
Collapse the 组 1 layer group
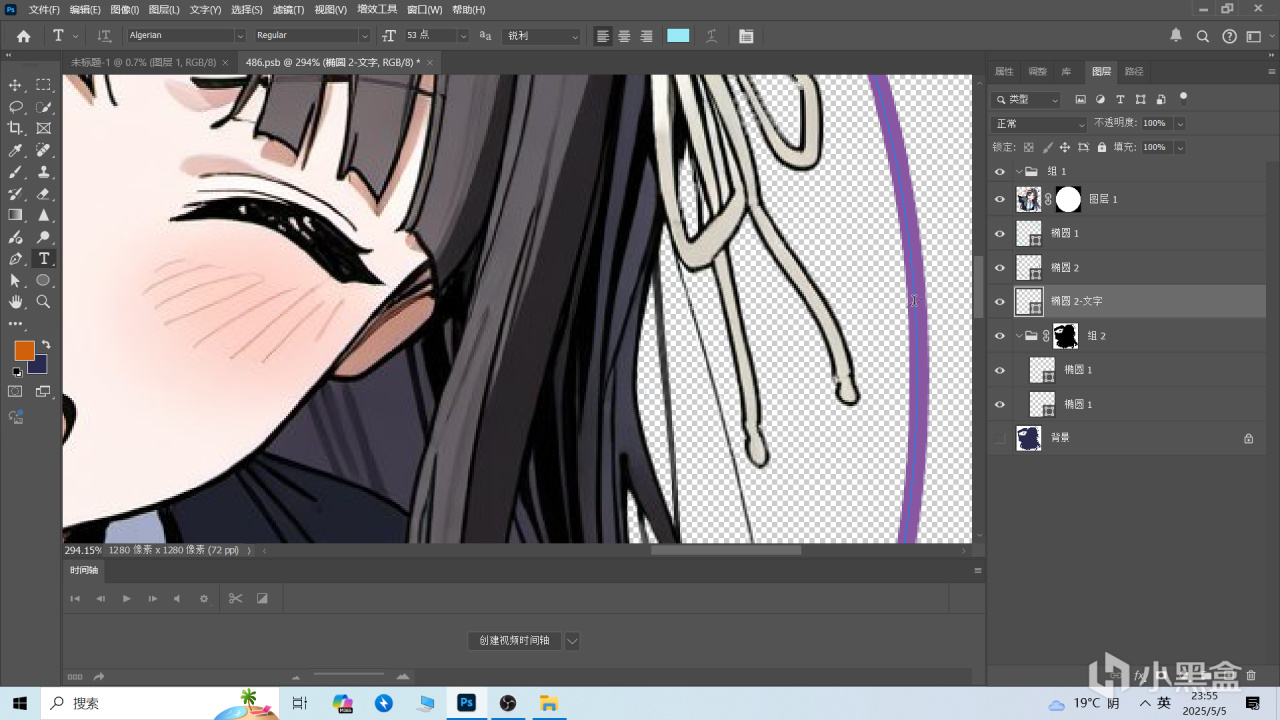click(x=1018, y=172)
